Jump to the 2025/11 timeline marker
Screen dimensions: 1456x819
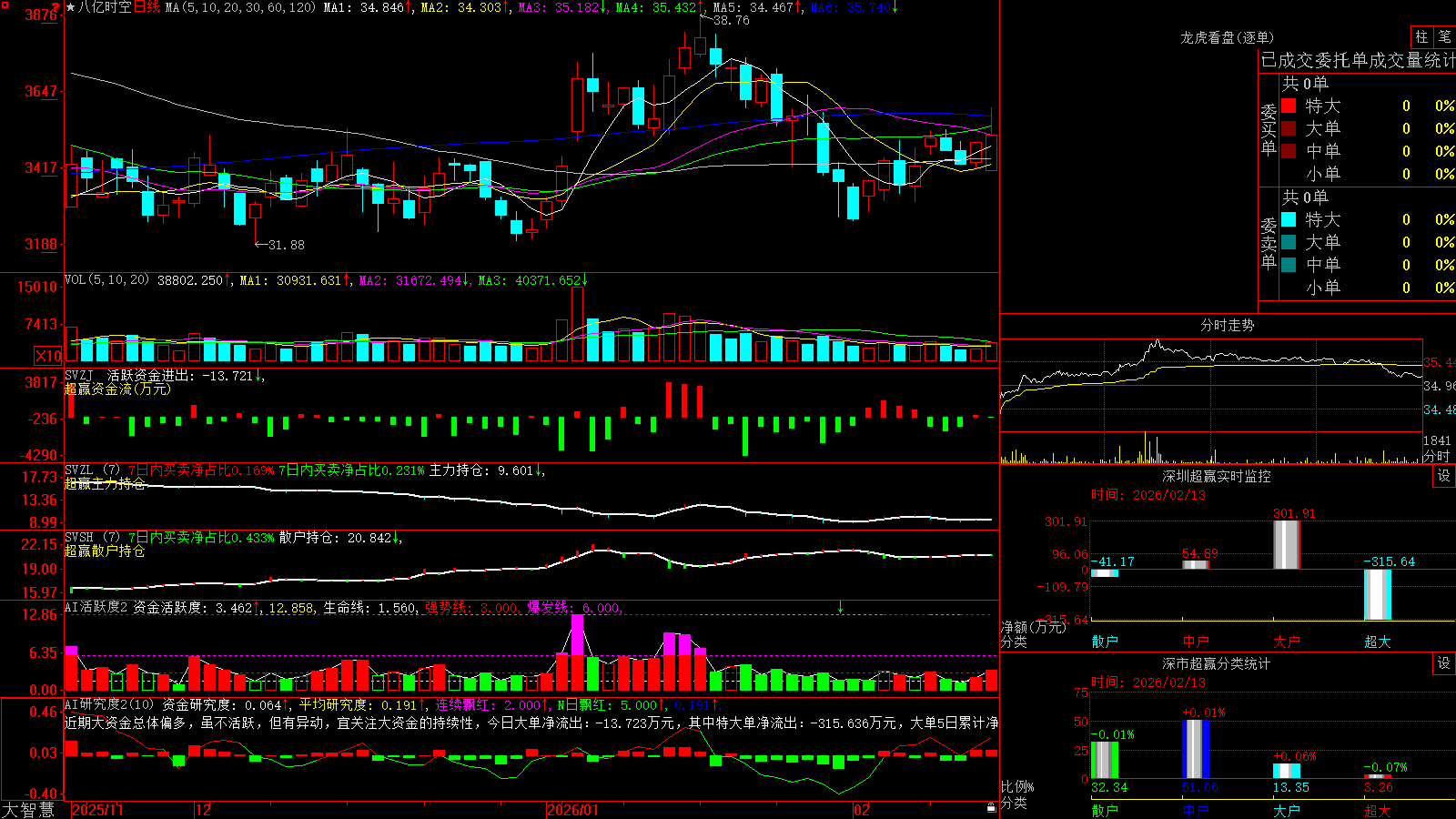[x=97, y=810]
